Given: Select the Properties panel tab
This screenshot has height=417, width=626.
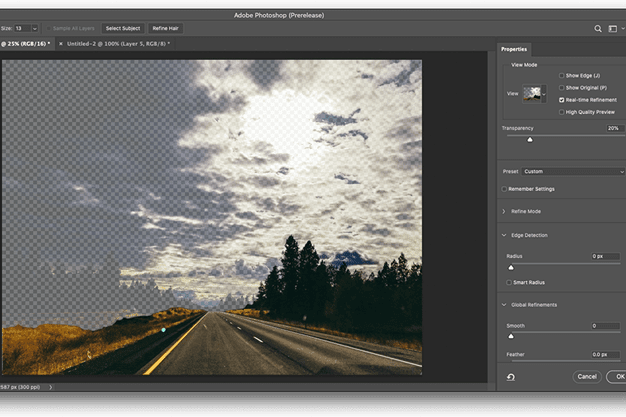Looking at the screenshot, I should pyautogui.click(x=514, y=49).
